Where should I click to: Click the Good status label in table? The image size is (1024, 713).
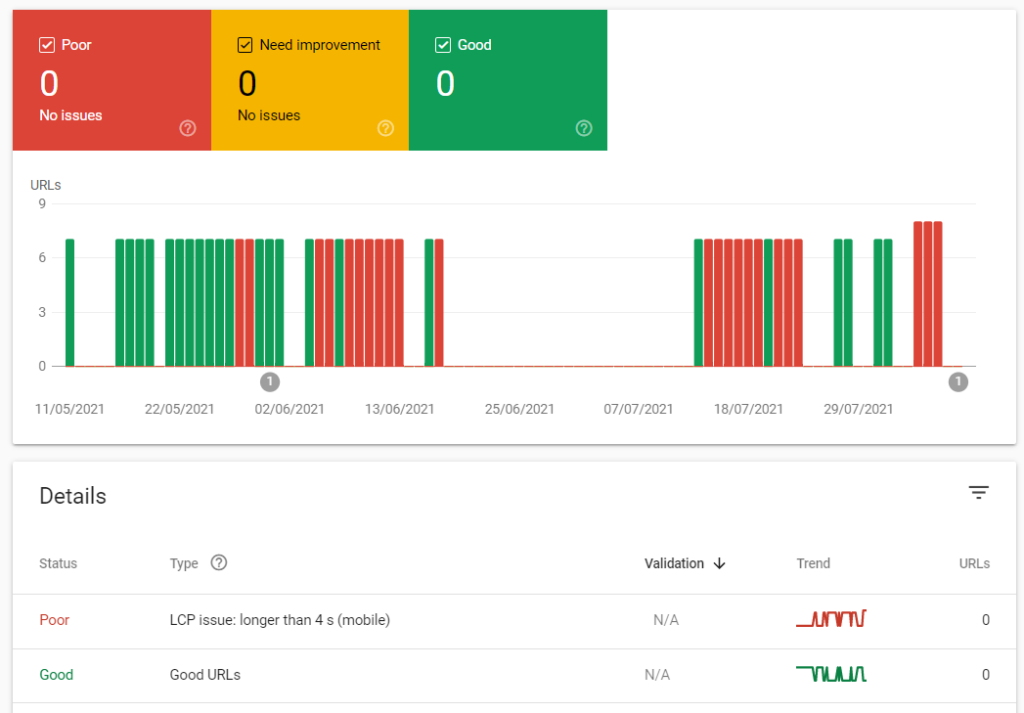[56, 674]
